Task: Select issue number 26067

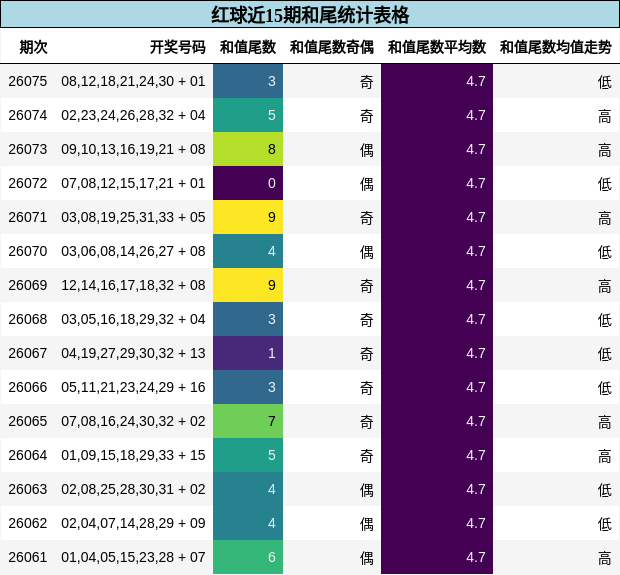Action: point(28,353)
